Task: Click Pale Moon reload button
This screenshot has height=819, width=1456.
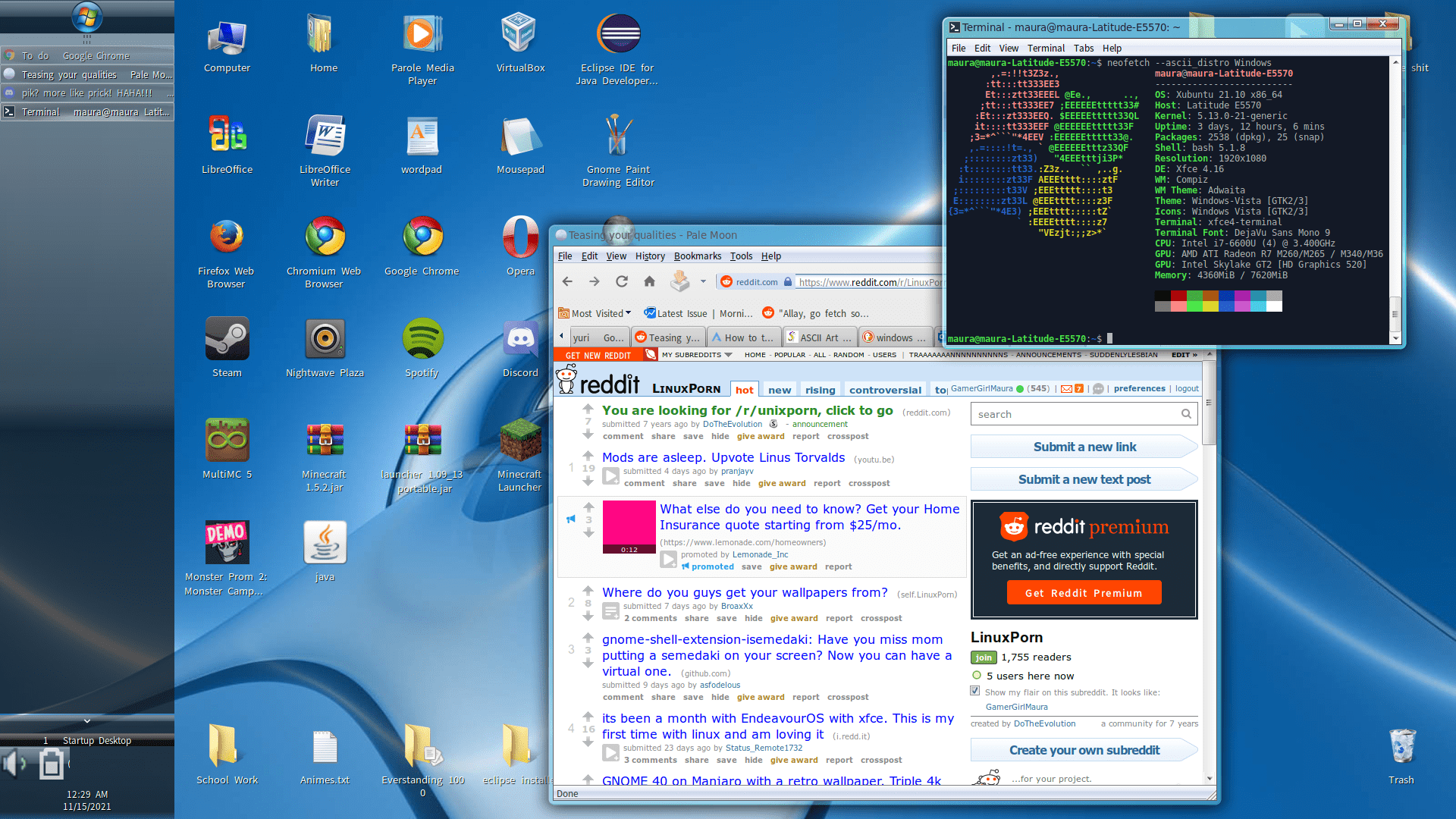Action: tap(622, 281)
